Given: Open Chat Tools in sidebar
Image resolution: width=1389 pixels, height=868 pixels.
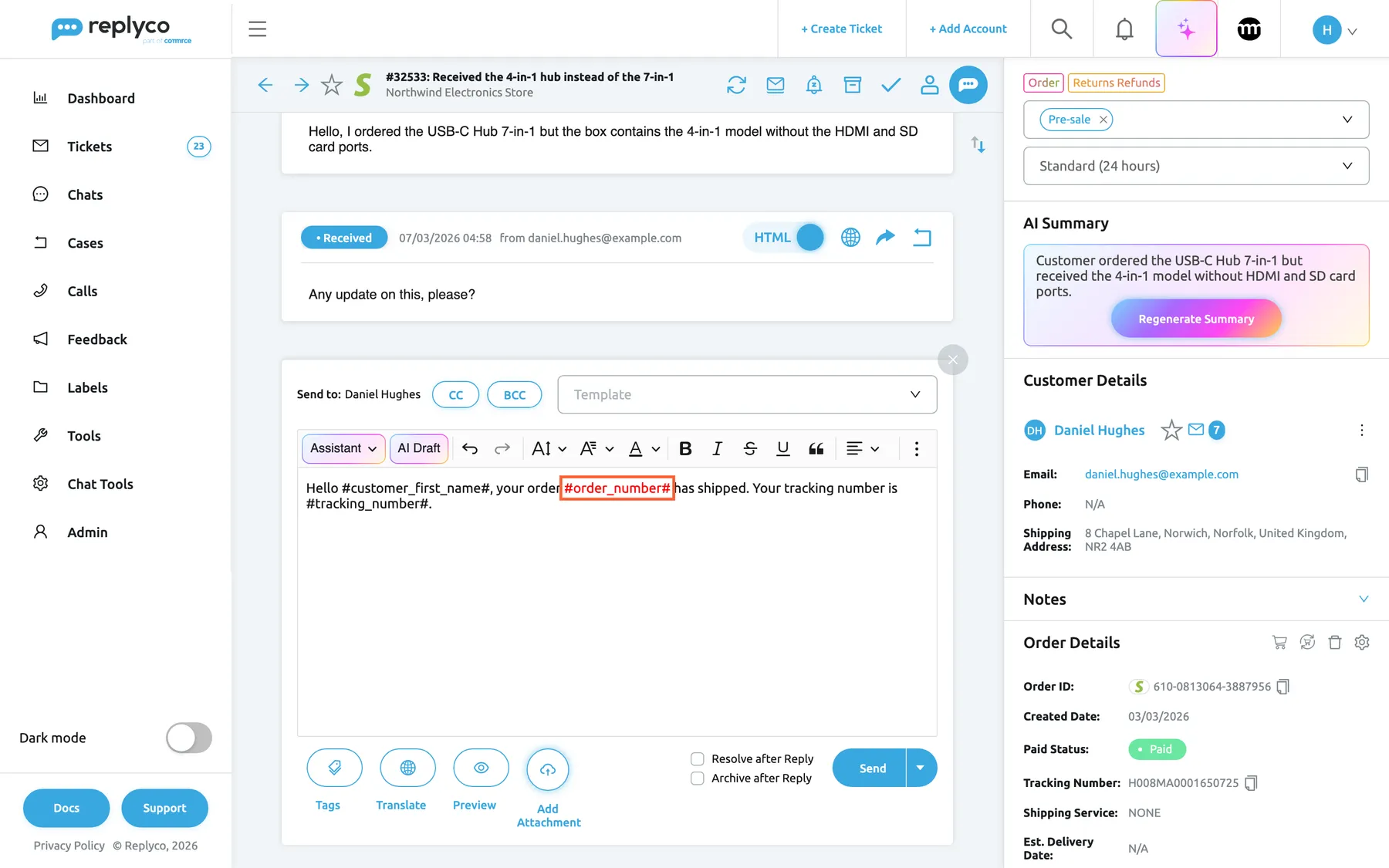Looking at the screenshot, I should 100,484.
